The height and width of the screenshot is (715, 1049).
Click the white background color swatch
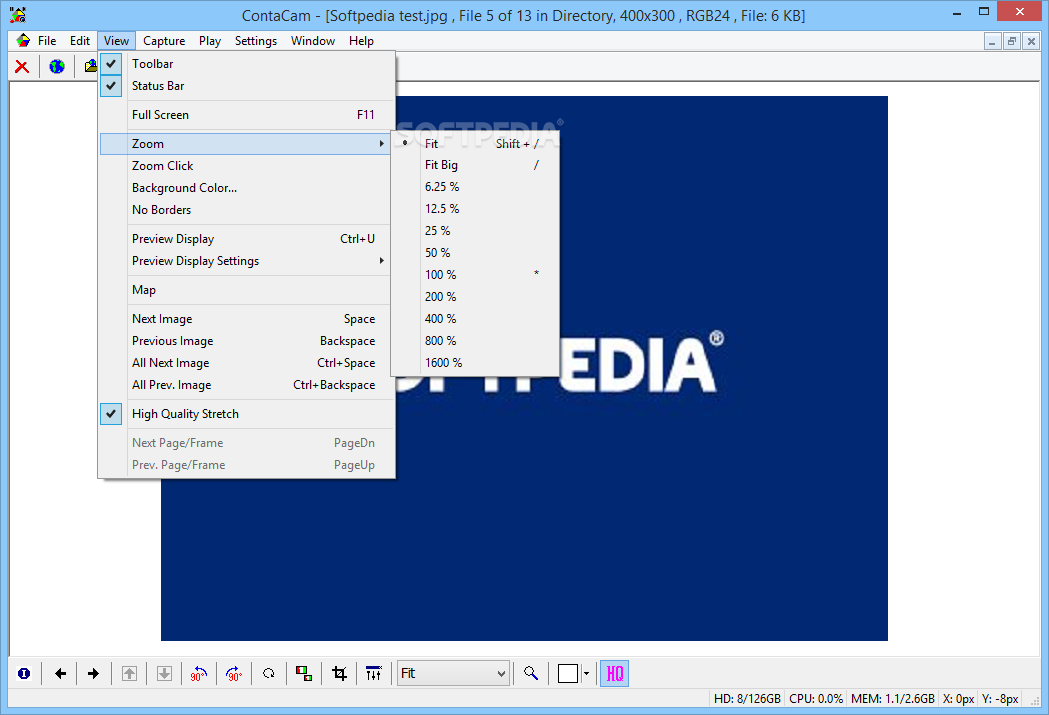click(x=567, y=674)
